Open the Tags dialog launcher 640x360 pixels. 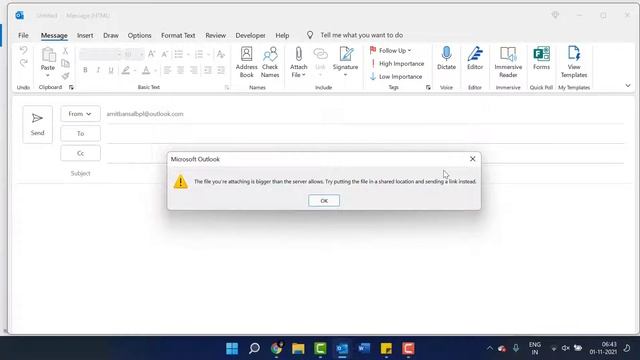pyautogui.click(x=428, y=87)
